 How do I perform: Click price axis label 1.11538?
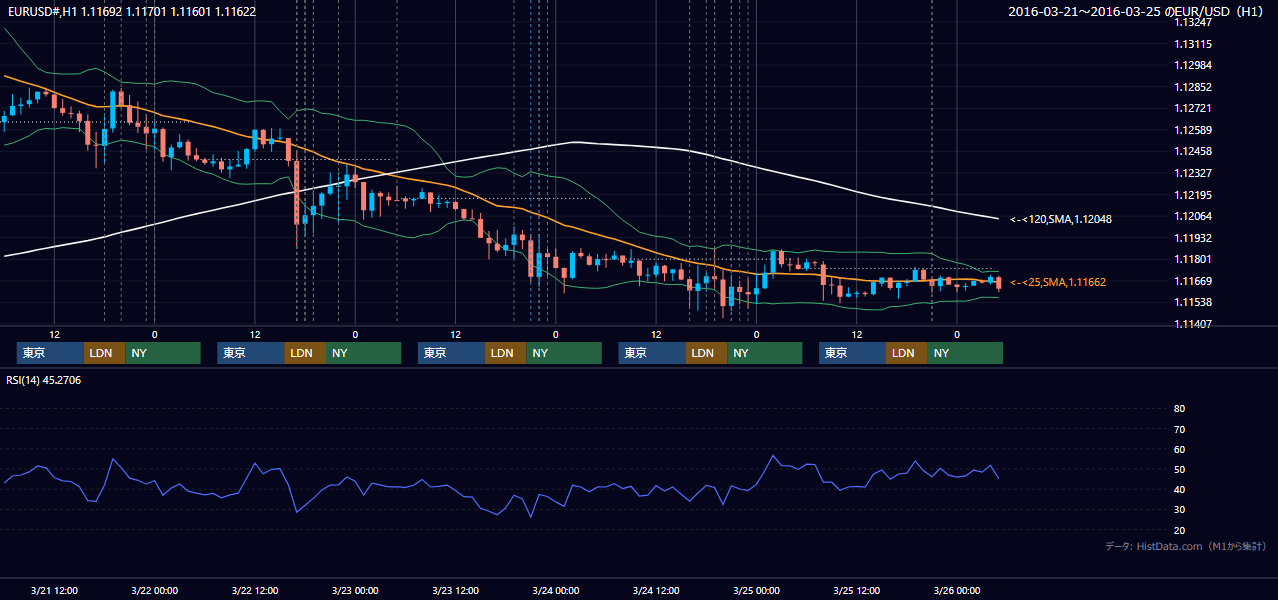[1193, 302]
